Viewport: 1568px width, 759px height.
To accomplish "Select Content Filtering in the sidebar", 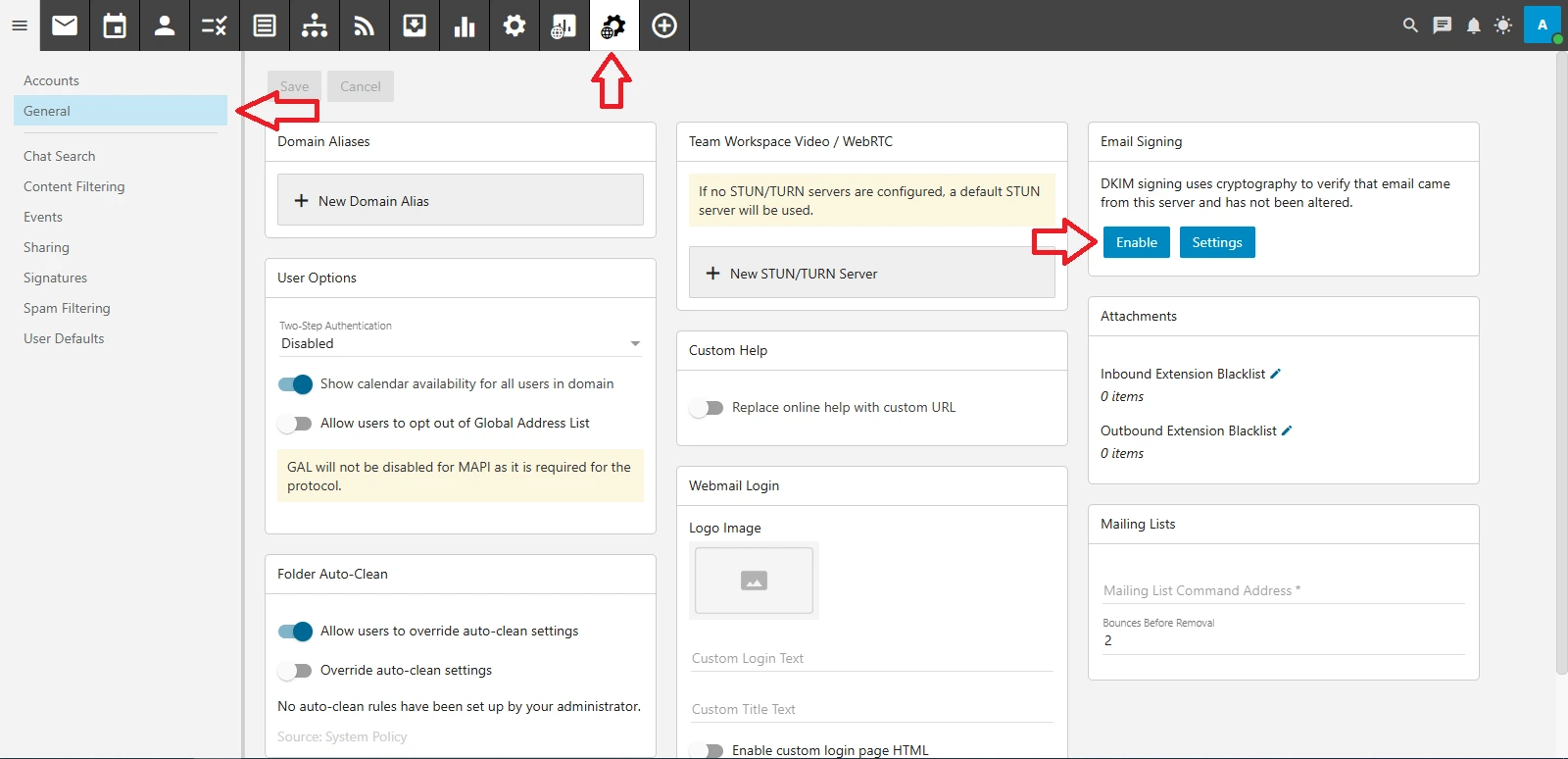I will click(74, 186).
